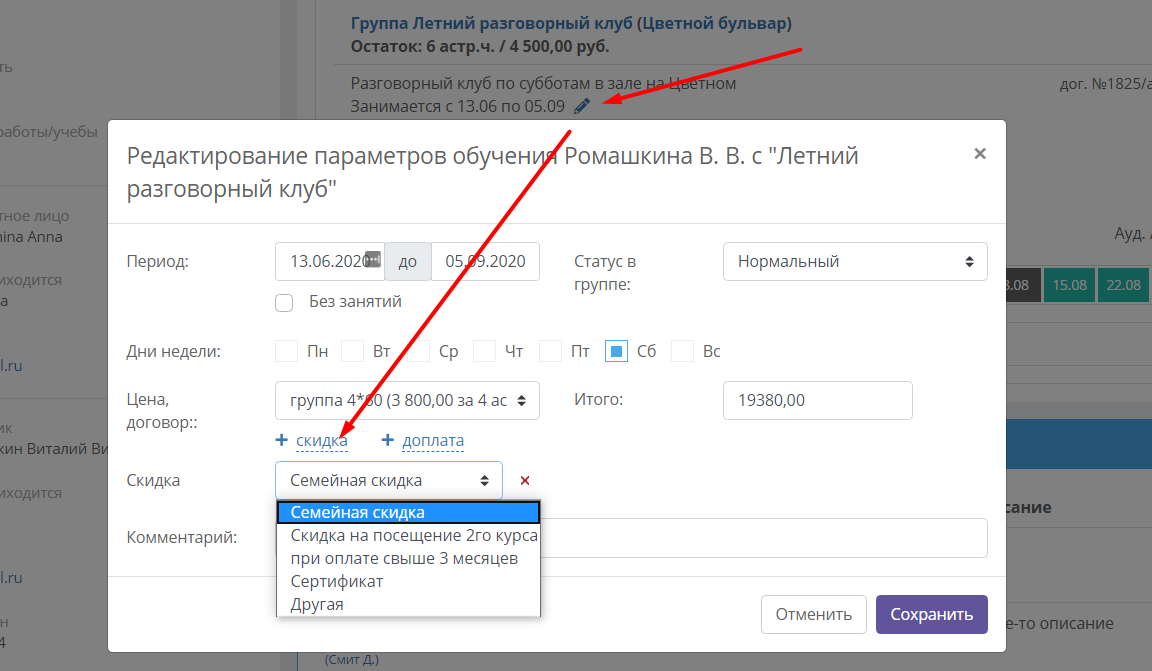
Task: Open the group title link Летний разговорный клуб
Action: click(x=571, y=24)
